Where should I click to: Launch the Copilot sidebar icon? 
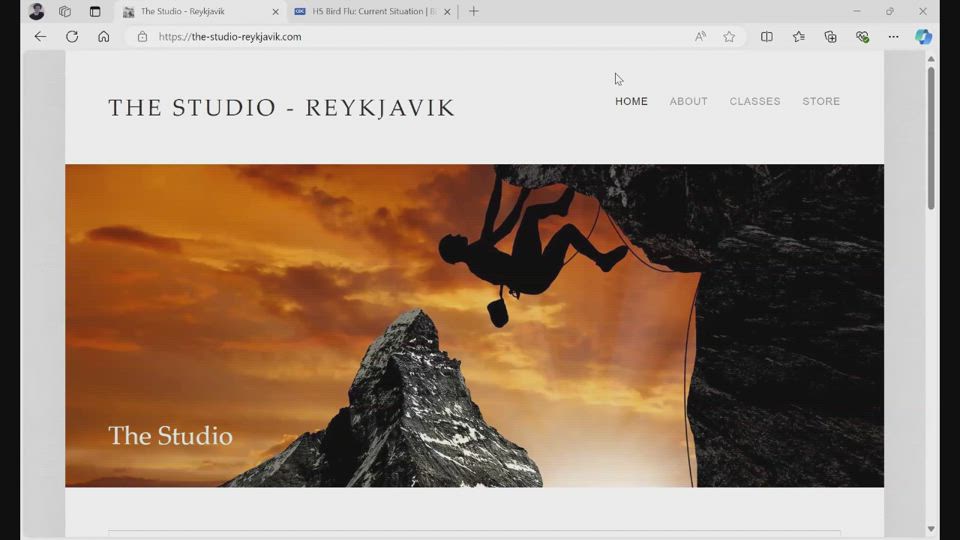(923, 37)
